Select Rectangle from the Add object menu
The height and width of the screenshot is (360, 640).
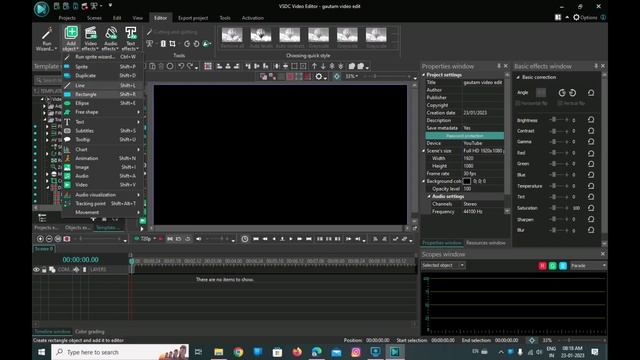click(x=102, y=94)
